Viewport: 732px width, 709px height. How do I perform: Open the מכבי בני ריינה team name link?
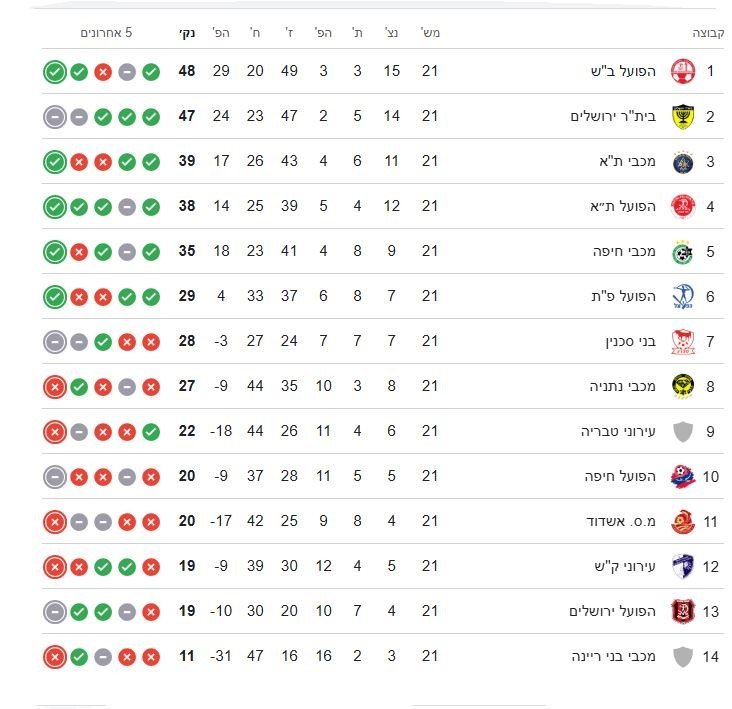(611, 657)
